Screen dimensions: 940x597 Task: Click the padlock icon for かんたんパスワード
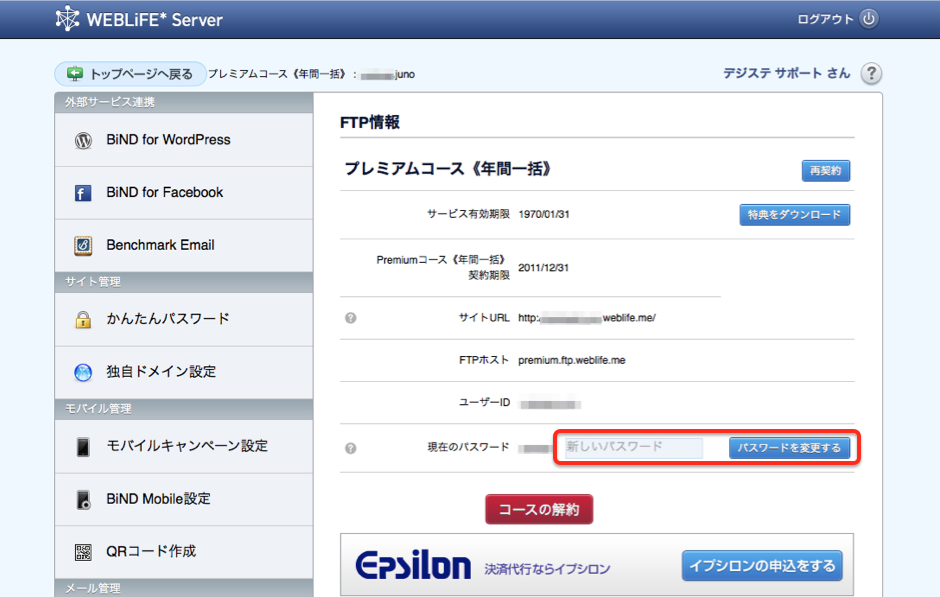click(84, 320)
